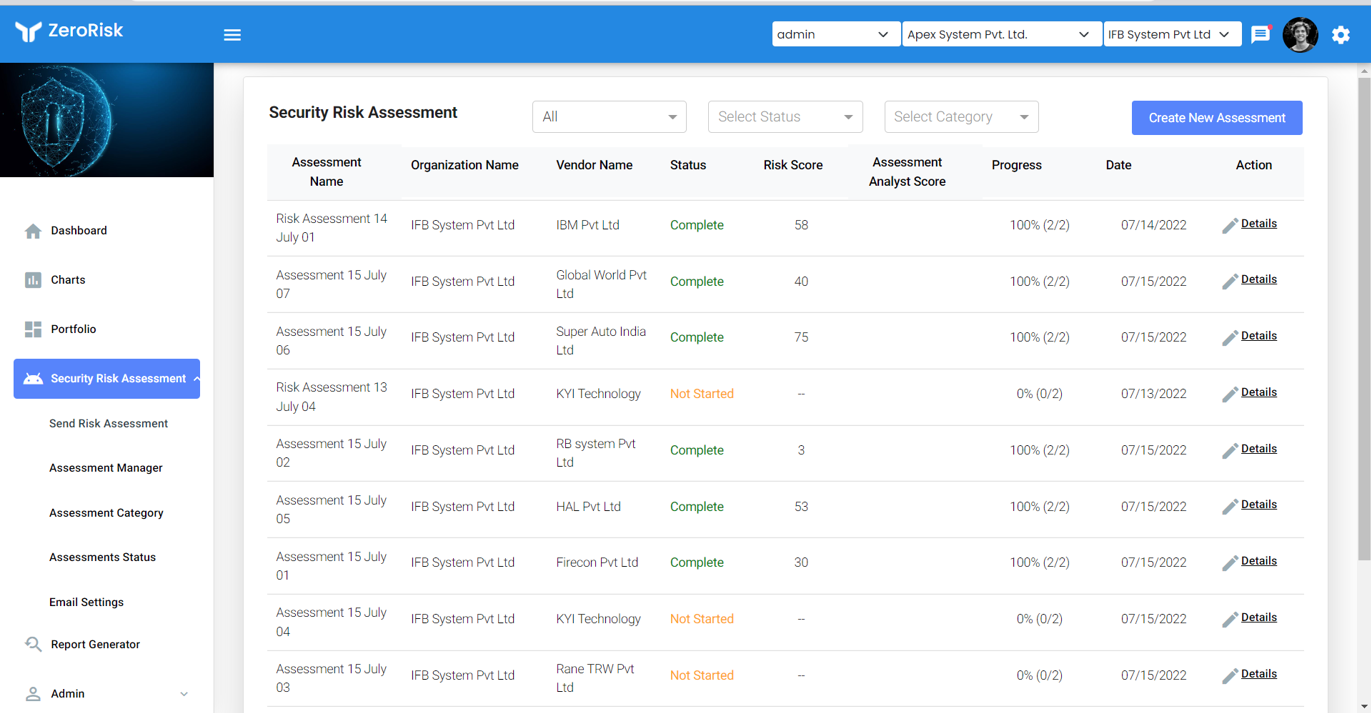The height and width of the screenshot is (713, 1371).
Task: Go to Dashboard in sidebar
Action: coord(79,231)
